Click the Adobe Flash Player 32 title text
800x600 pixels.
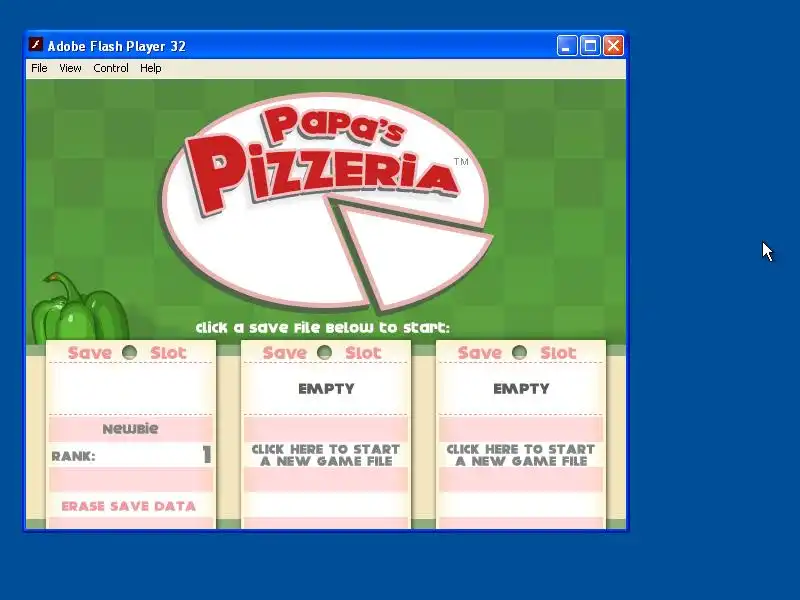[x=116, y=46]
